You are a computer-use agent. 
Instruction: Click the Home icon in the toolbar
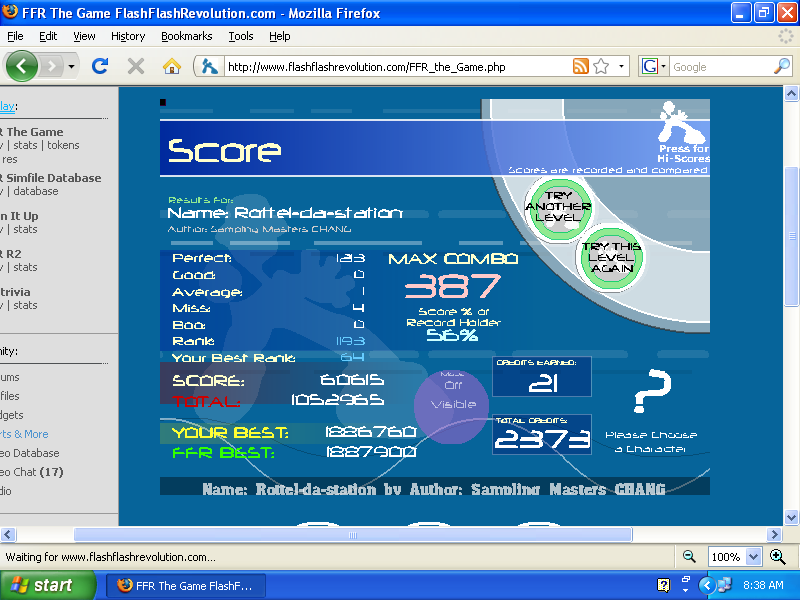[172, 66]
